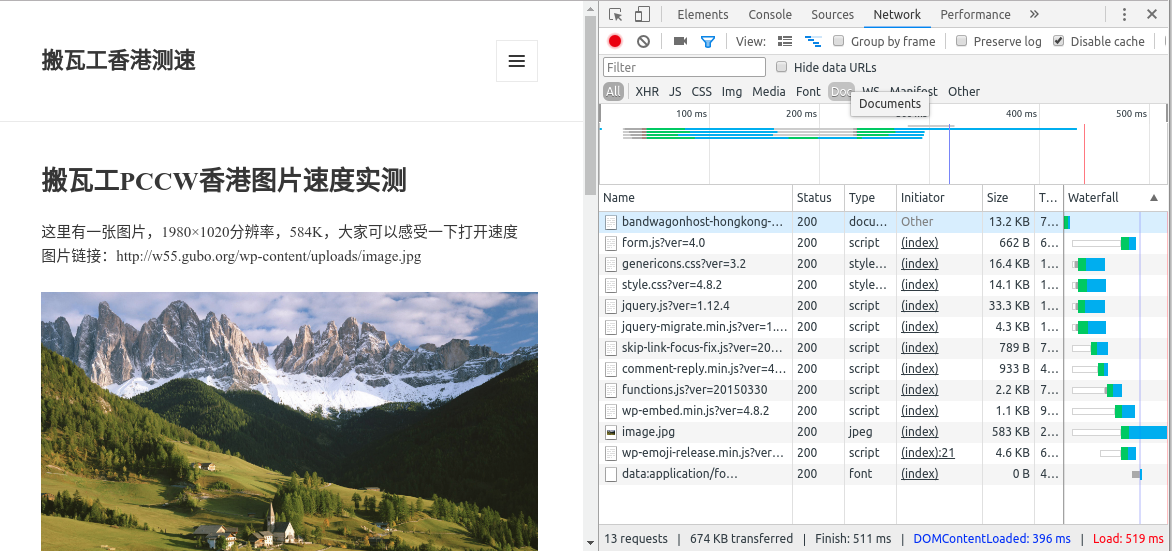
Task: Filter requests by XHR type
Action: [x=647, y=91]
